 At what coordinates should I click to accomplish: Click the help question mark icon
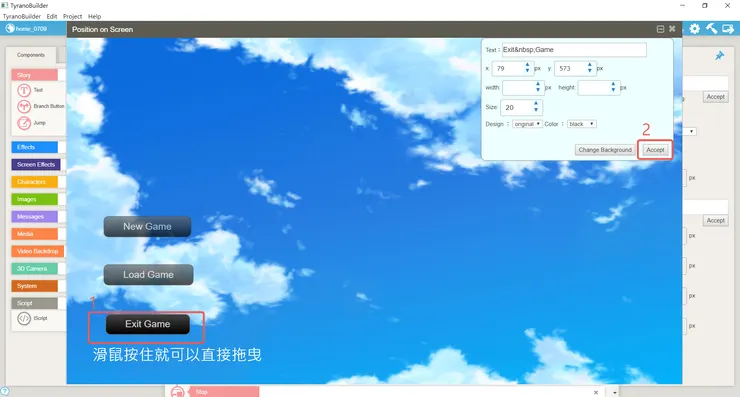(5, 391)
